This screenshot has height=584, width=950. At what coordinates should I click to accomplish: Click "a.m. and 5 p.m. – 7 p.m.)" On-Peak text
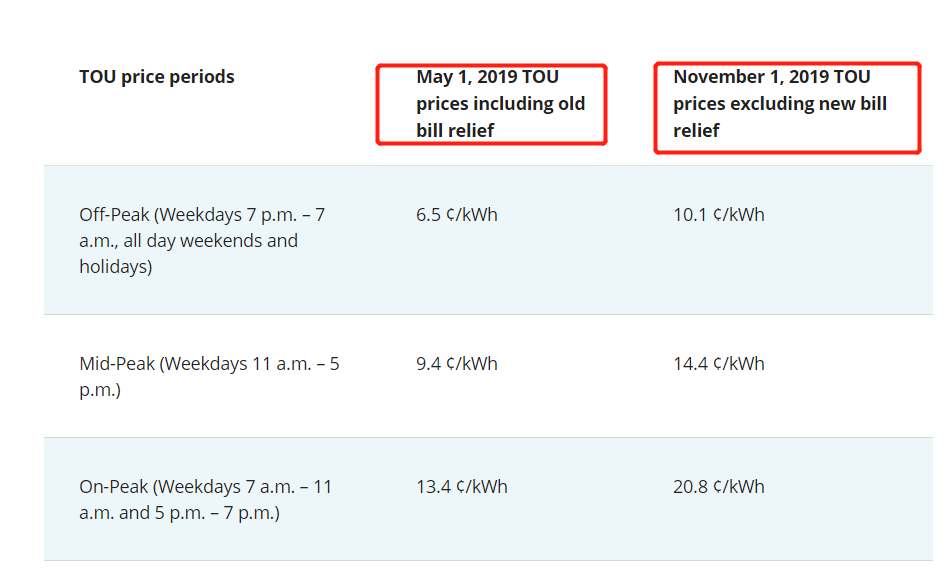point(179,514)
